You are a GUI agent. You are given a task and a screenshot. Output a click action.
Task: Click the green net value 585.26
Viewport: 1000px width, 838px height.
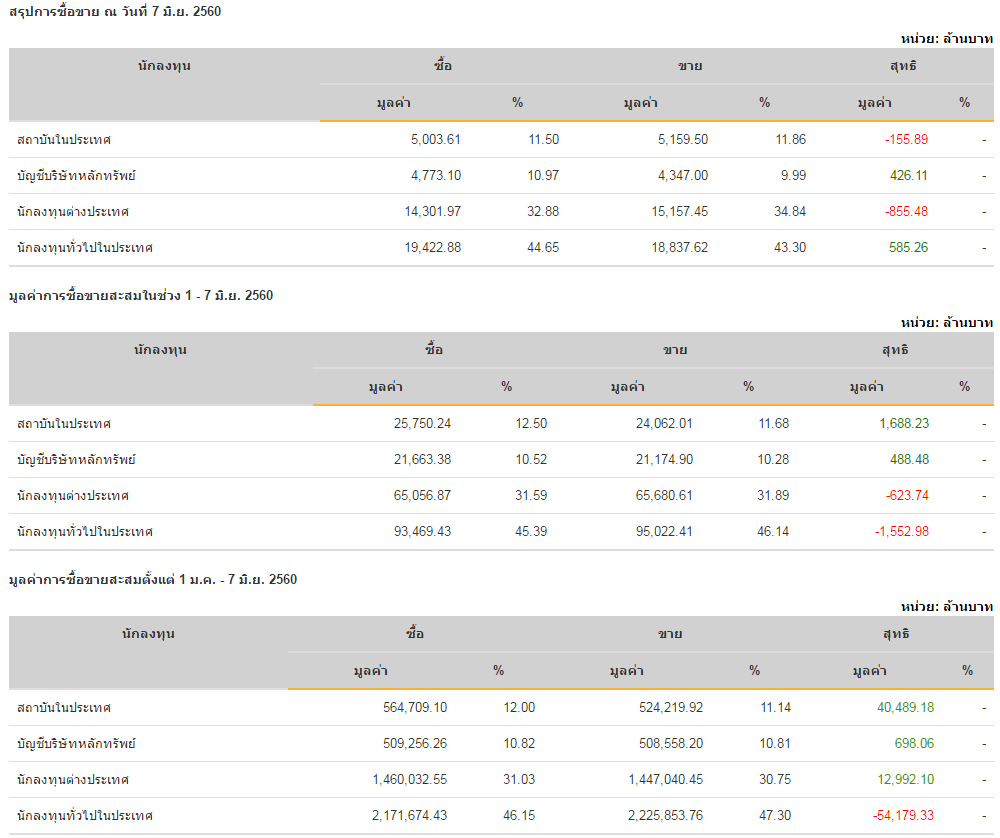click(x=908, y=248)
